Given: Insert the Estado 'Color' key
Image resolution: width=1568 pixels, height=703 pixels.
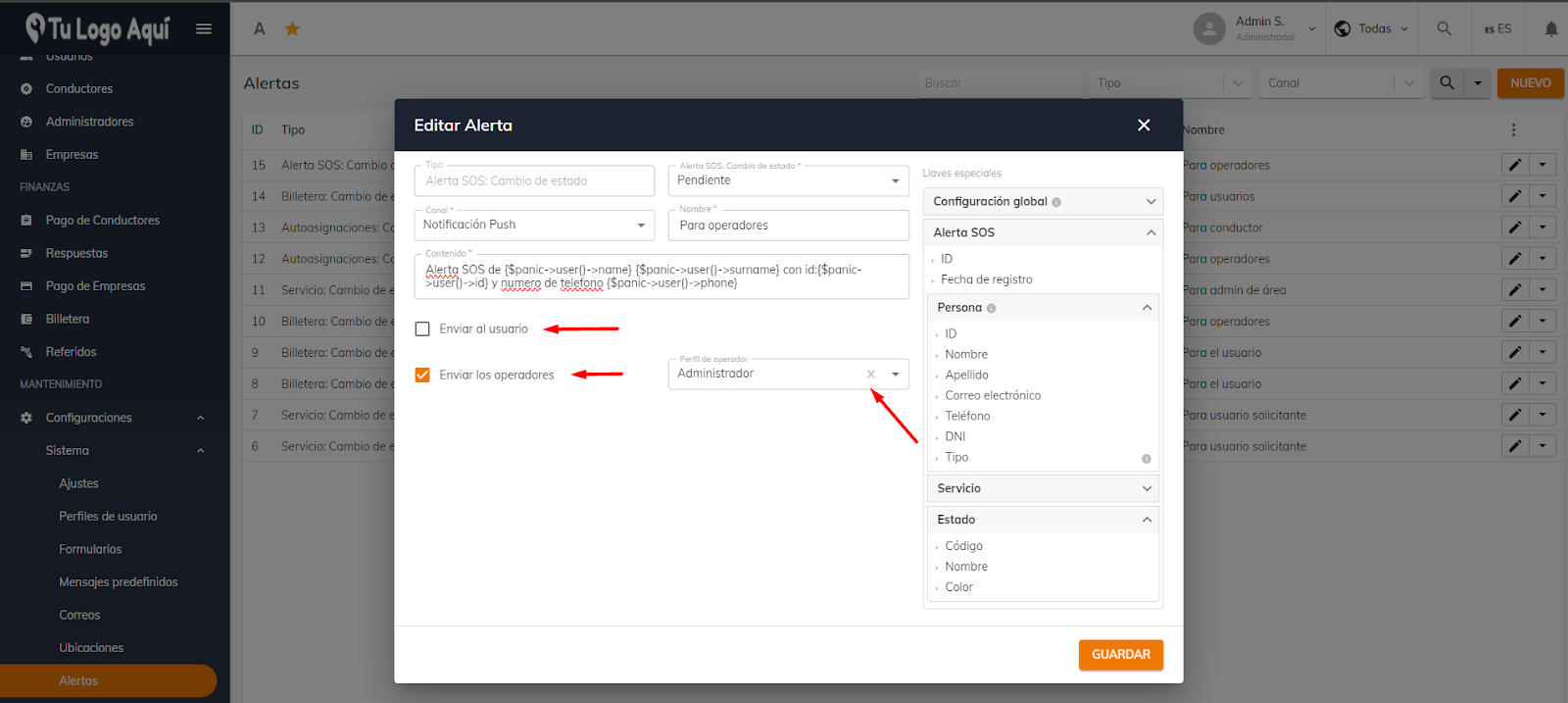Looking at the screenshot, I should click(x=958, y=587).
